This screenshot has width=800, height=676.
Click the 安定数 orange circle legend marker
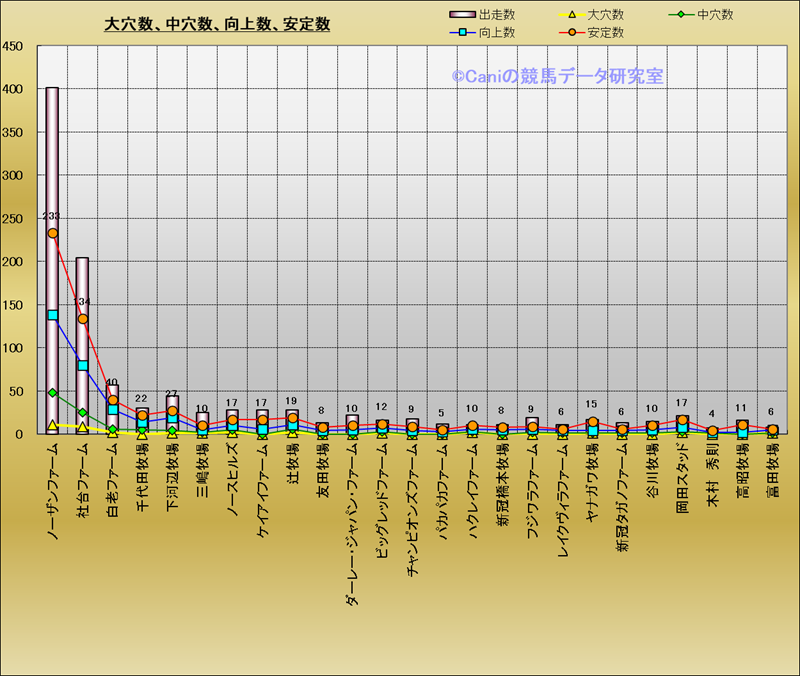coord(570,33)
